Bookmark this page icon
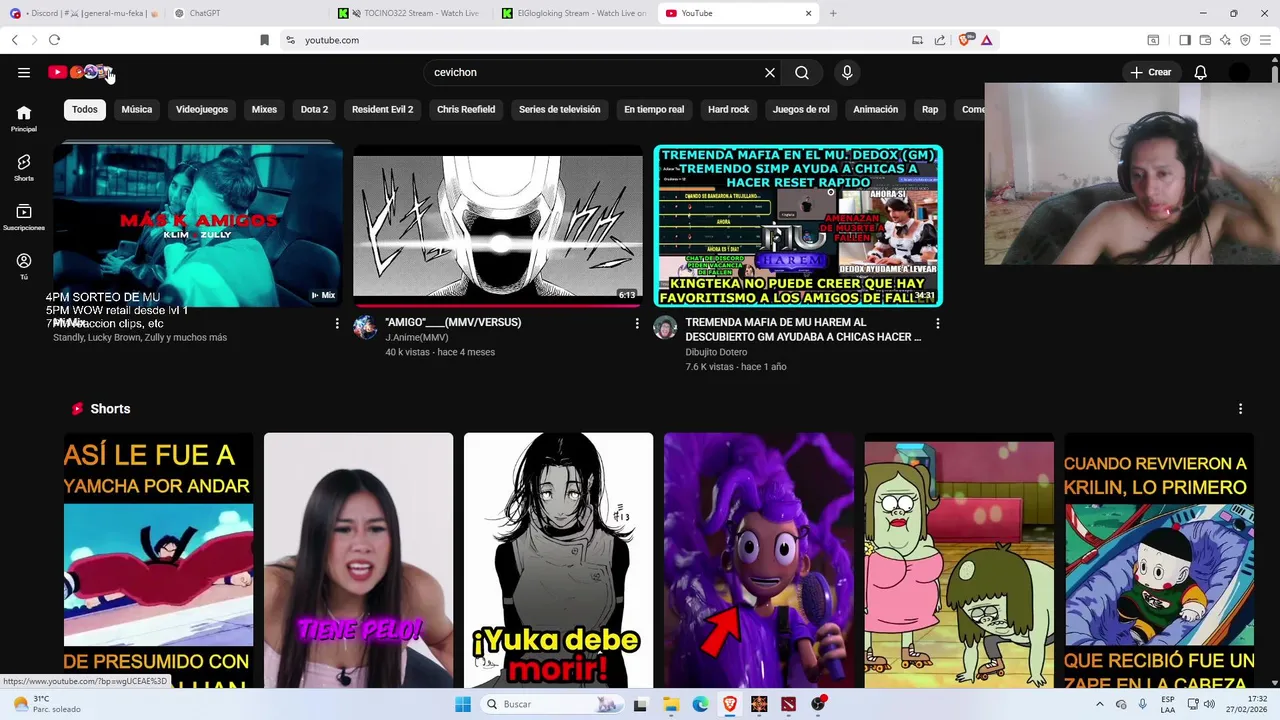The width and height of the screenshot is (1280, 720). pos(264,40)
